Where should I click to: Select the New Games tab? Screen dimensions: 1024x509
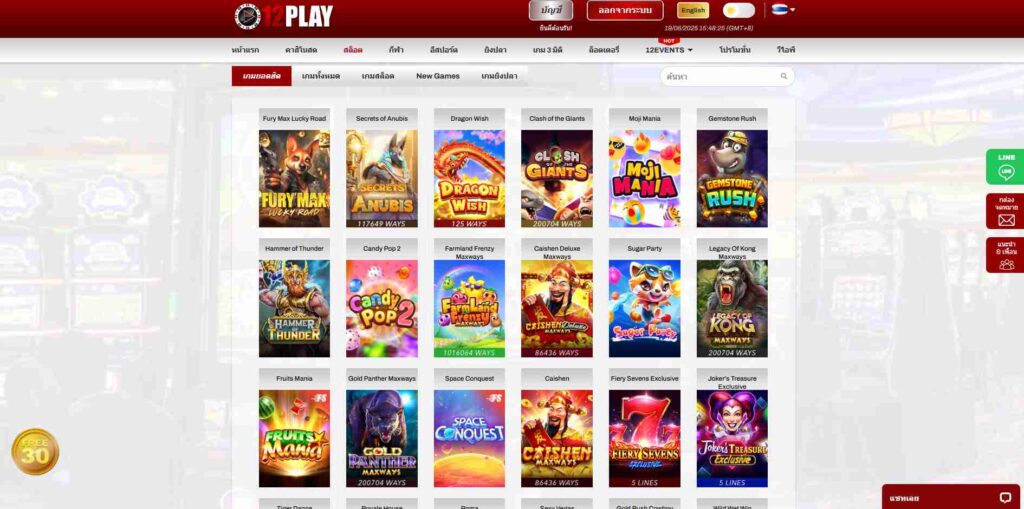[438, 76]
